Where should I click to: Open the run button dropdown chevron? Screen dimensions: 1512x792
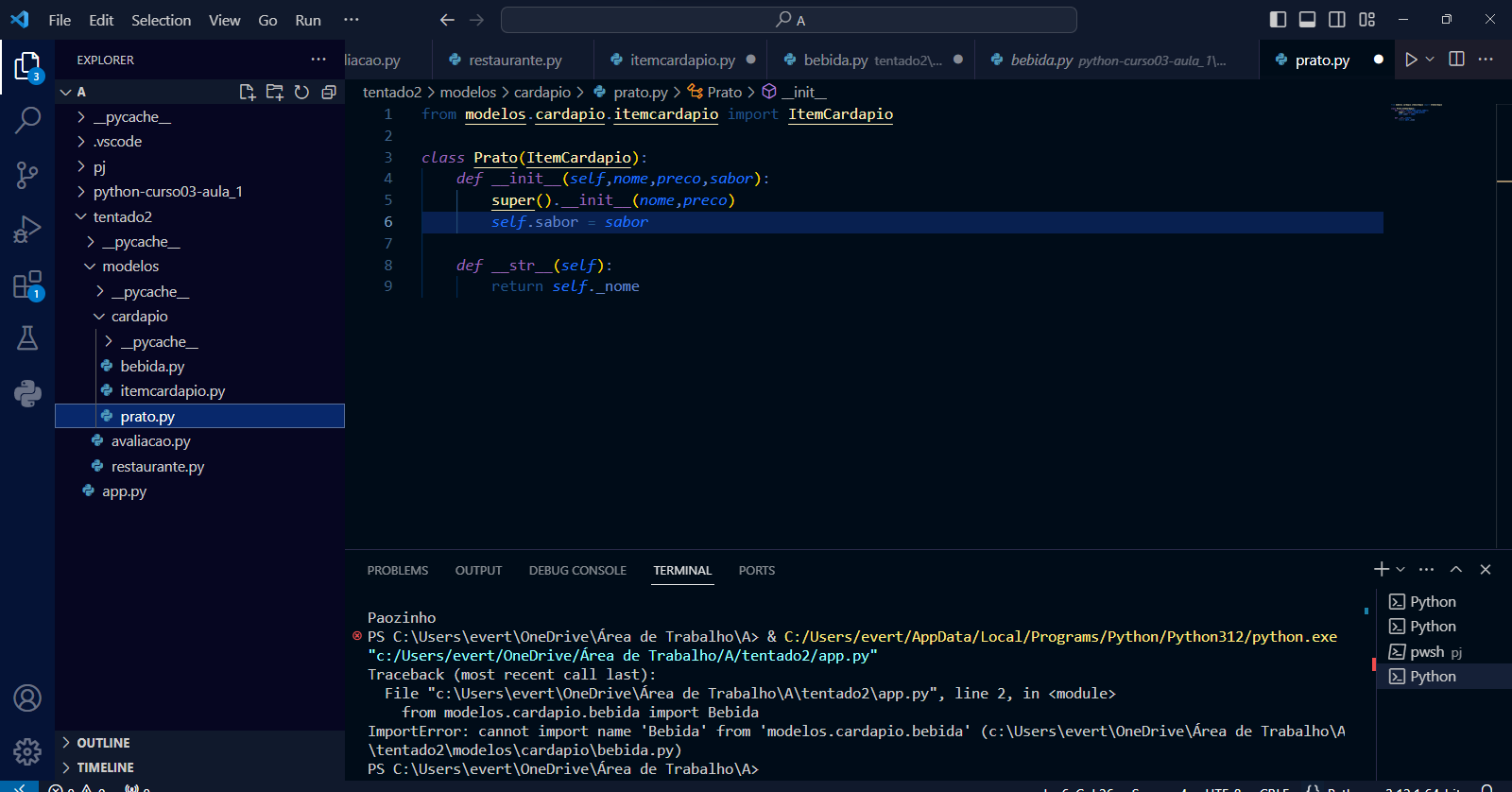[1430, 60]
